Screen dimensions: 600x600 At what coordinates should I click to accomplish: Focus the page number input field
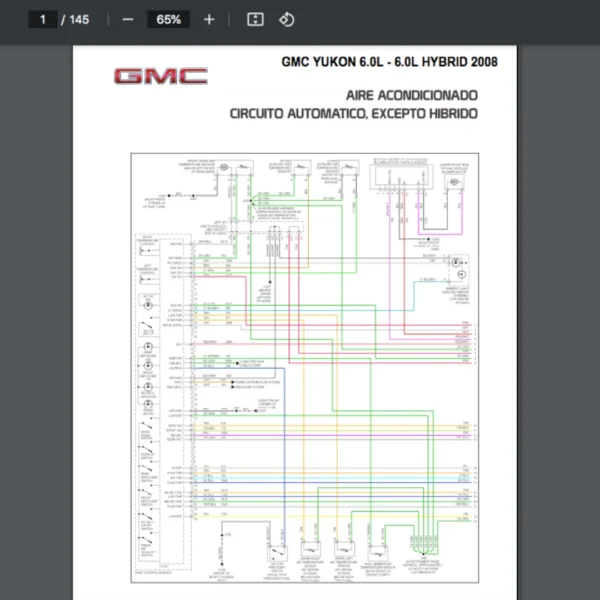(x=42, y=19)
